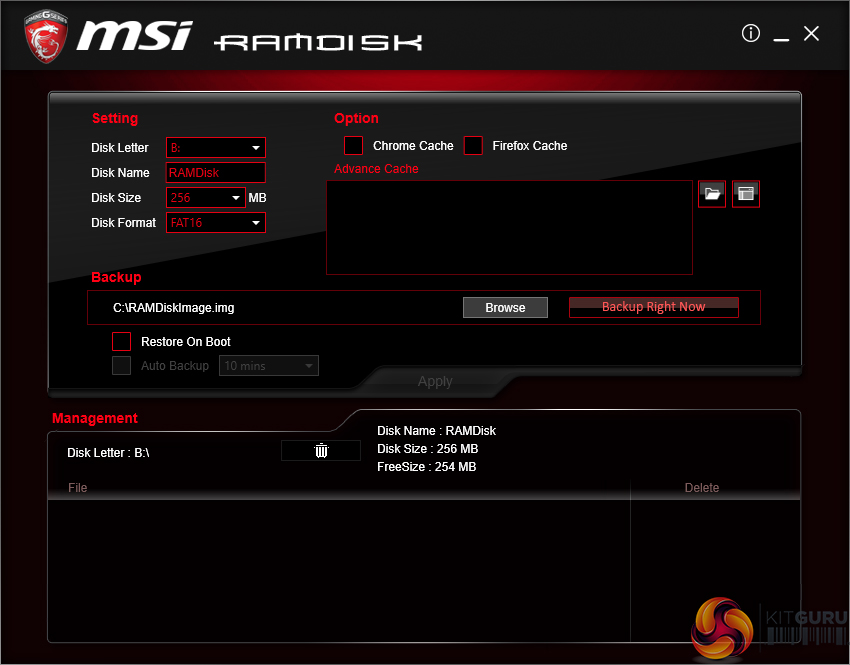Click the Firefox Cache label

[530, 145]
